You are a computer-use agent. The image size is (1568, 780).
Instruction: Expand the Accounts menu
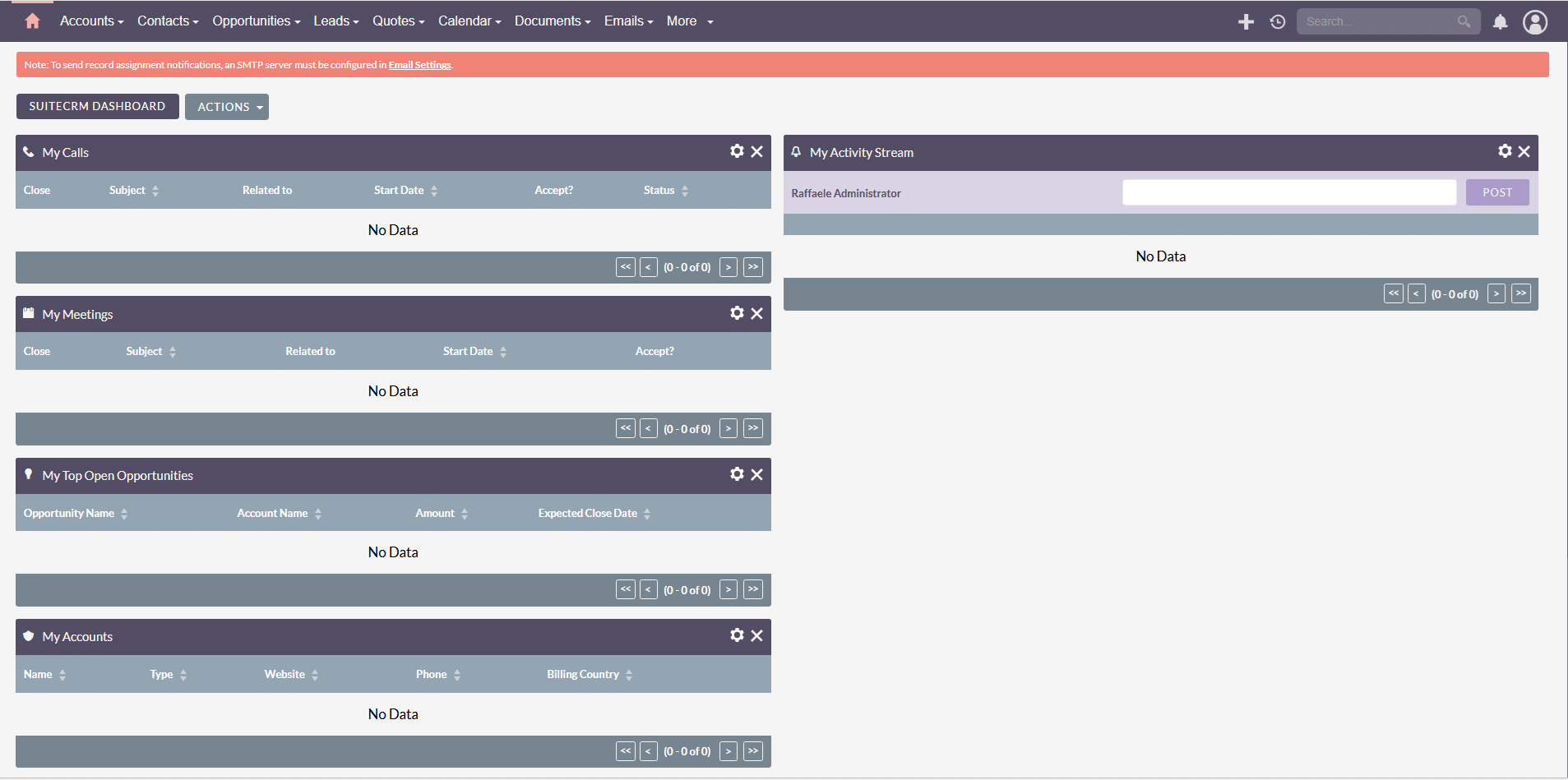91,21
